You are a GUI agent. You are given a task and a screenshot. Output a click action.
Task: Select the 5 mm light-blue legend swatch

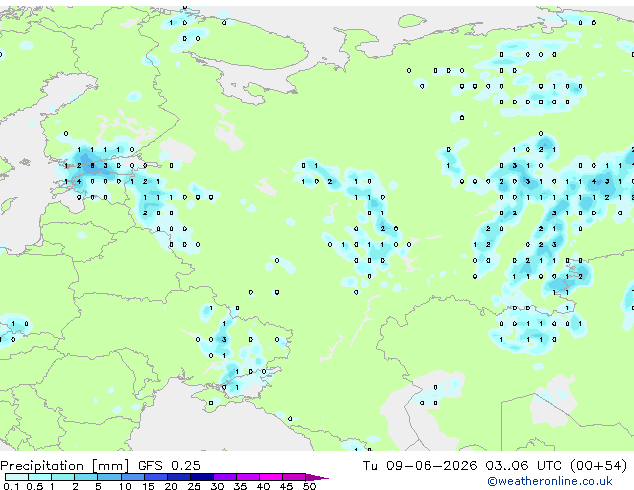109,477
